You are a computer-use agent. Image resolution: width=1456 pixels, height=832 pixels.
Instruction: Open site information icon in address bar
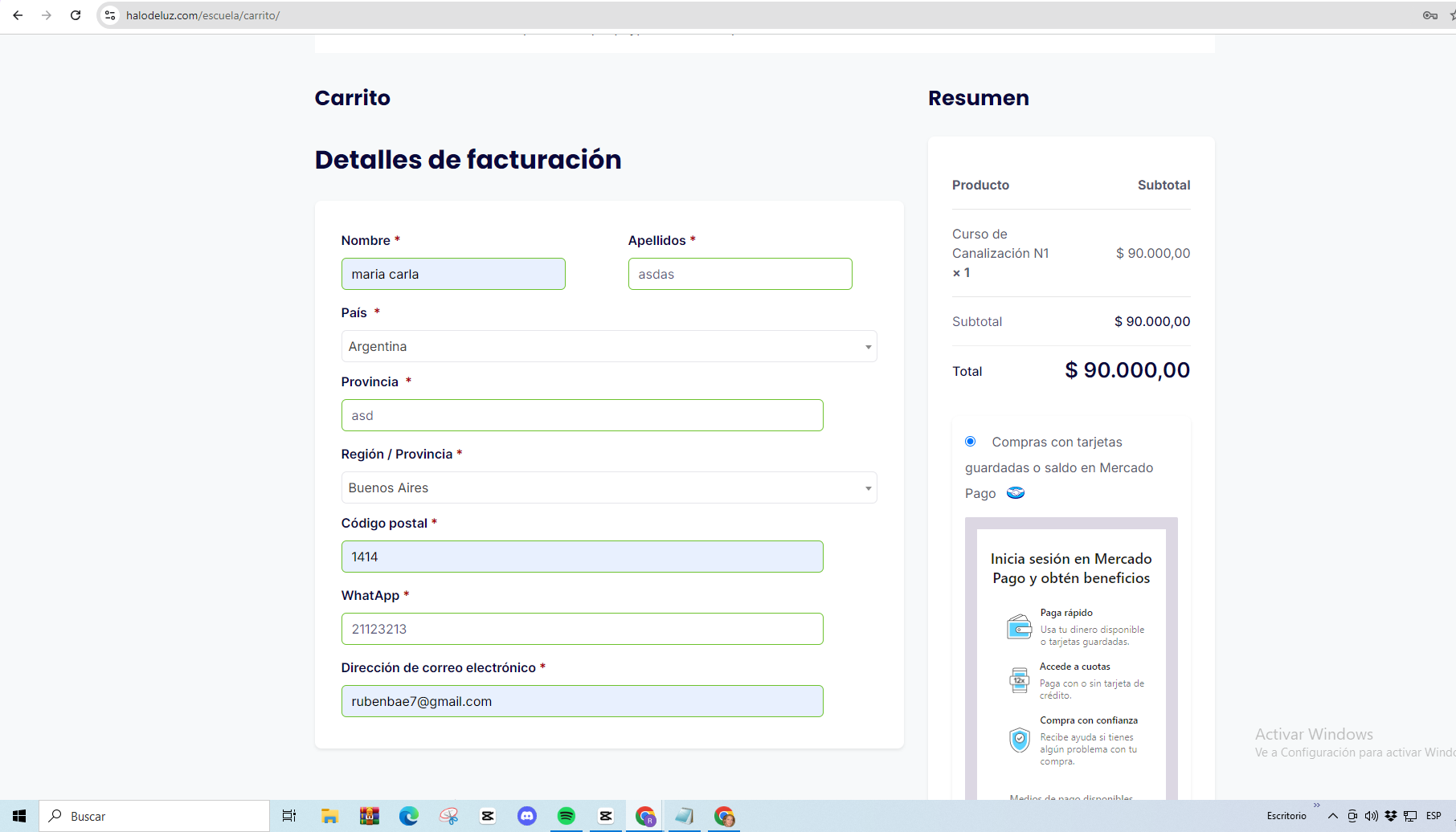(x=110, y=15)
